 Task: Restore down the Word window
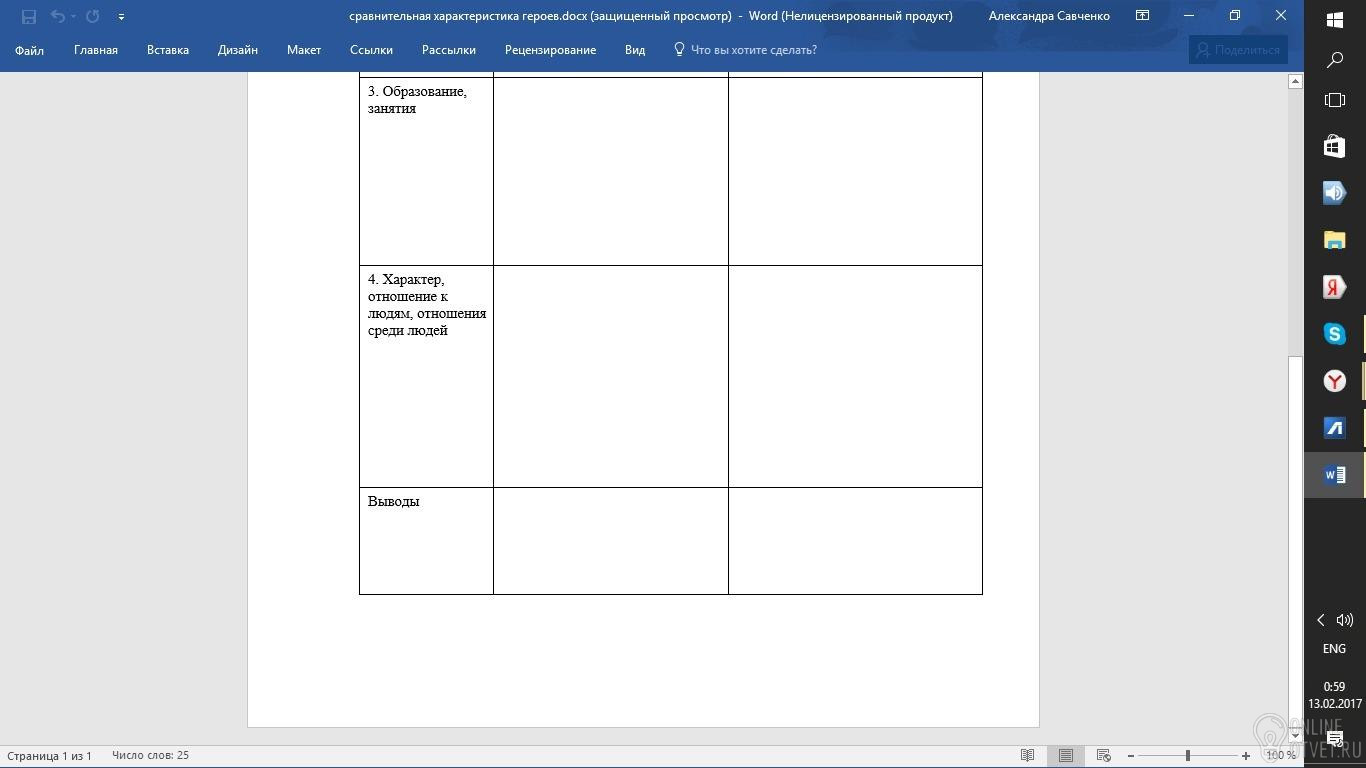pyautogui.click(x=1235, y=16)
